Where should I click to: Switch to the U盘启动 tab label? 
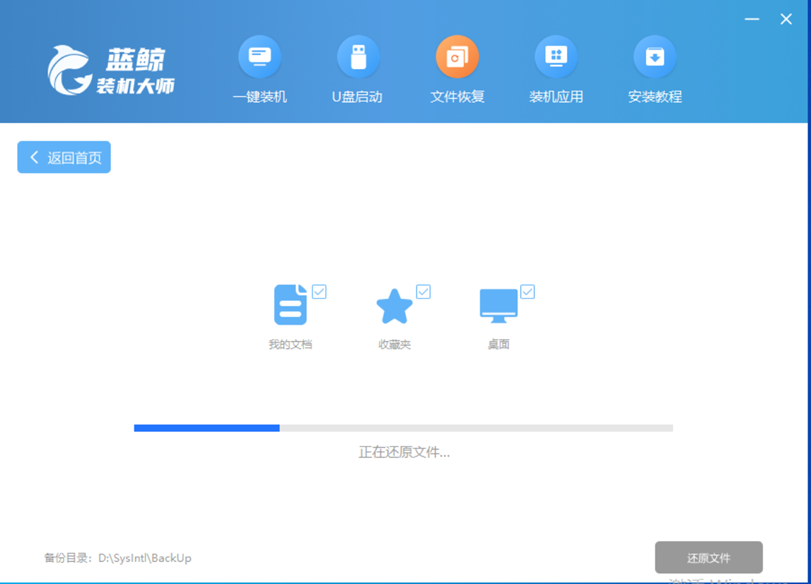pos(357,97)
